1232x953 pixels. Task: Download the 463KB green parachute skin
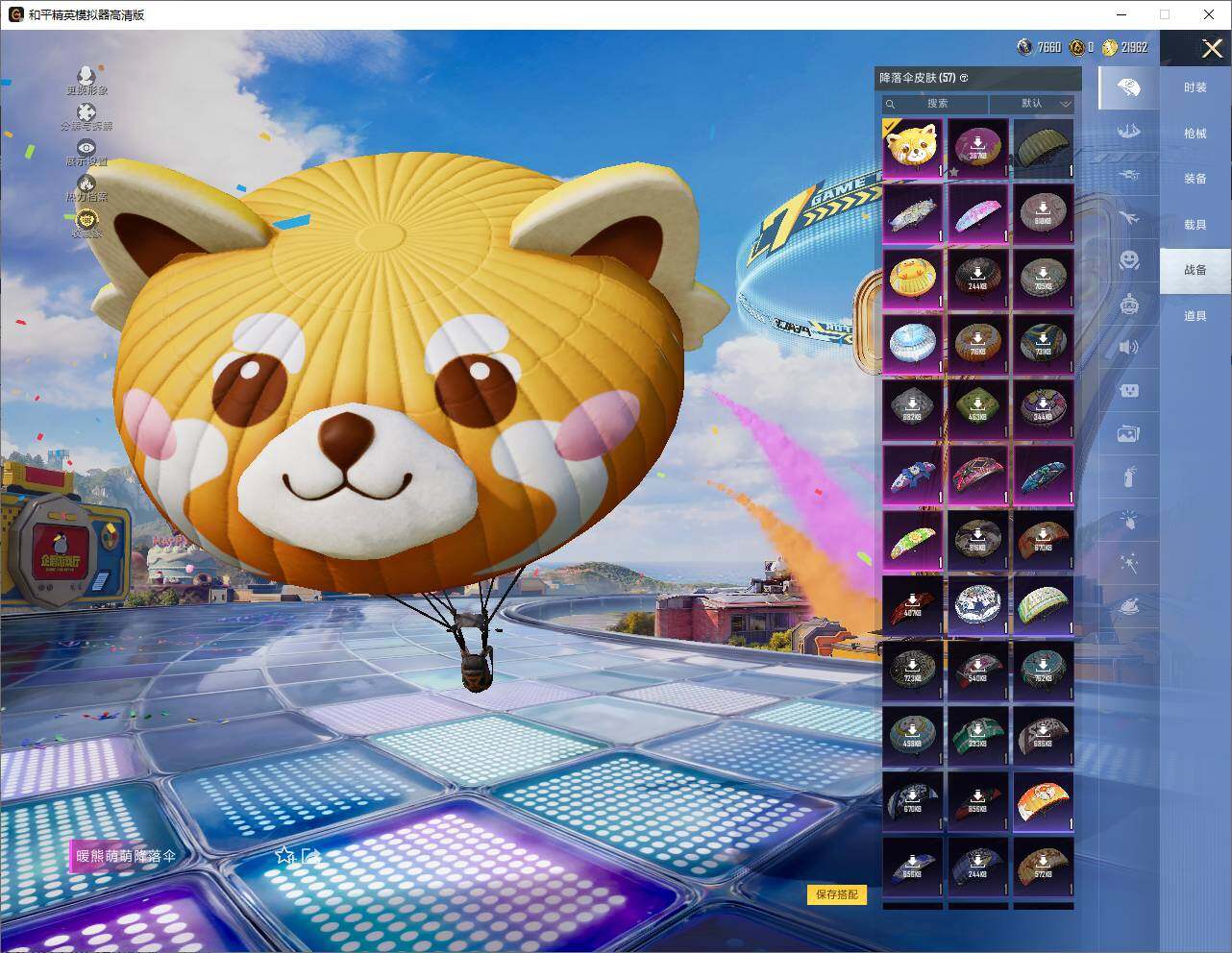978,409
